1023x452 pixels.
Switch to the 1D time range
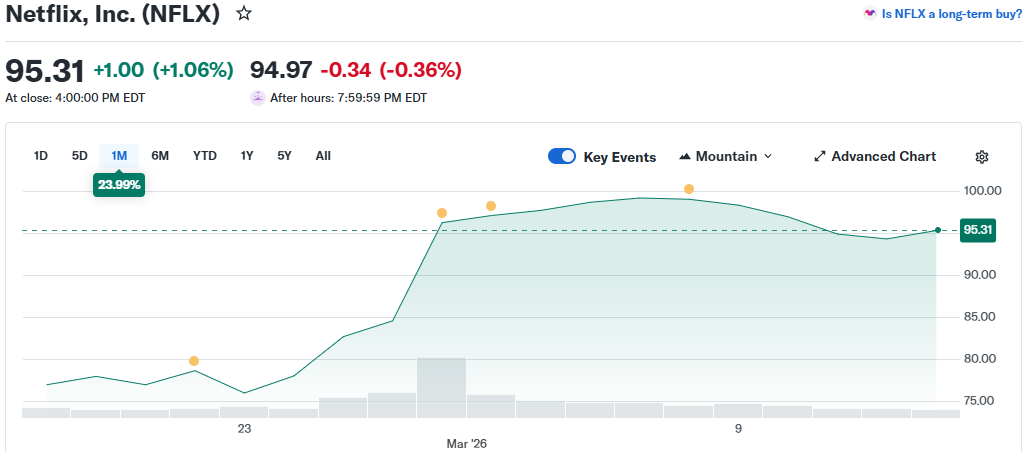(x=41, y=156)
